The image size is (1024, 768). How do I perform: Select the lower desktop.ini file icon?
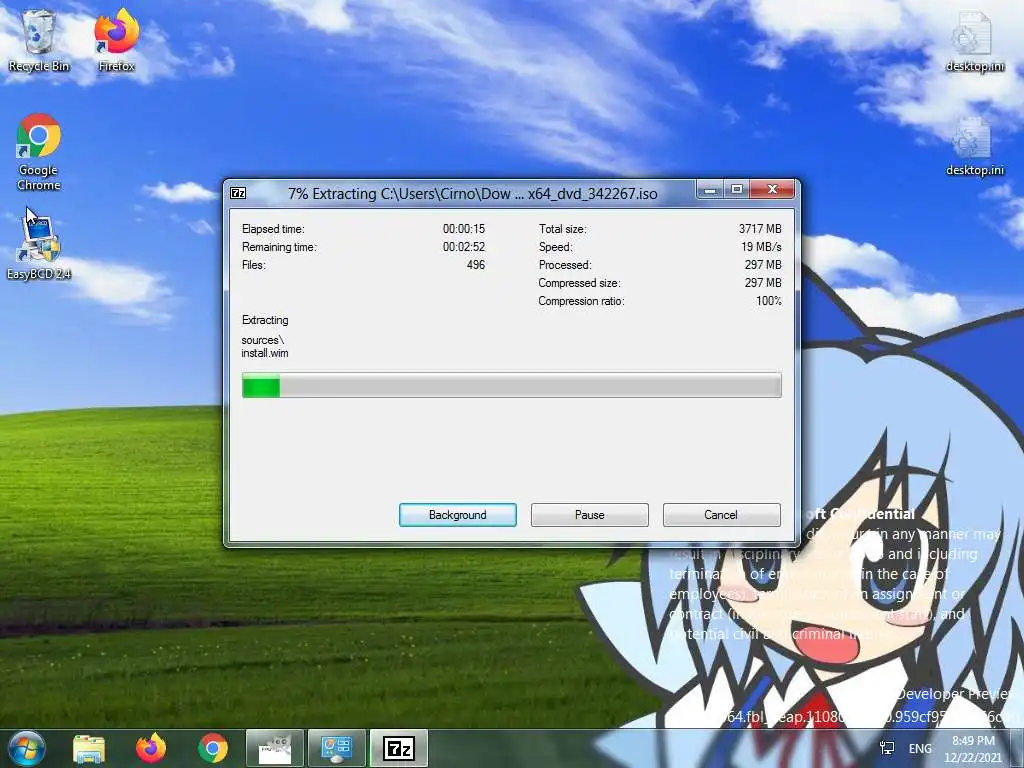(974, 146)
